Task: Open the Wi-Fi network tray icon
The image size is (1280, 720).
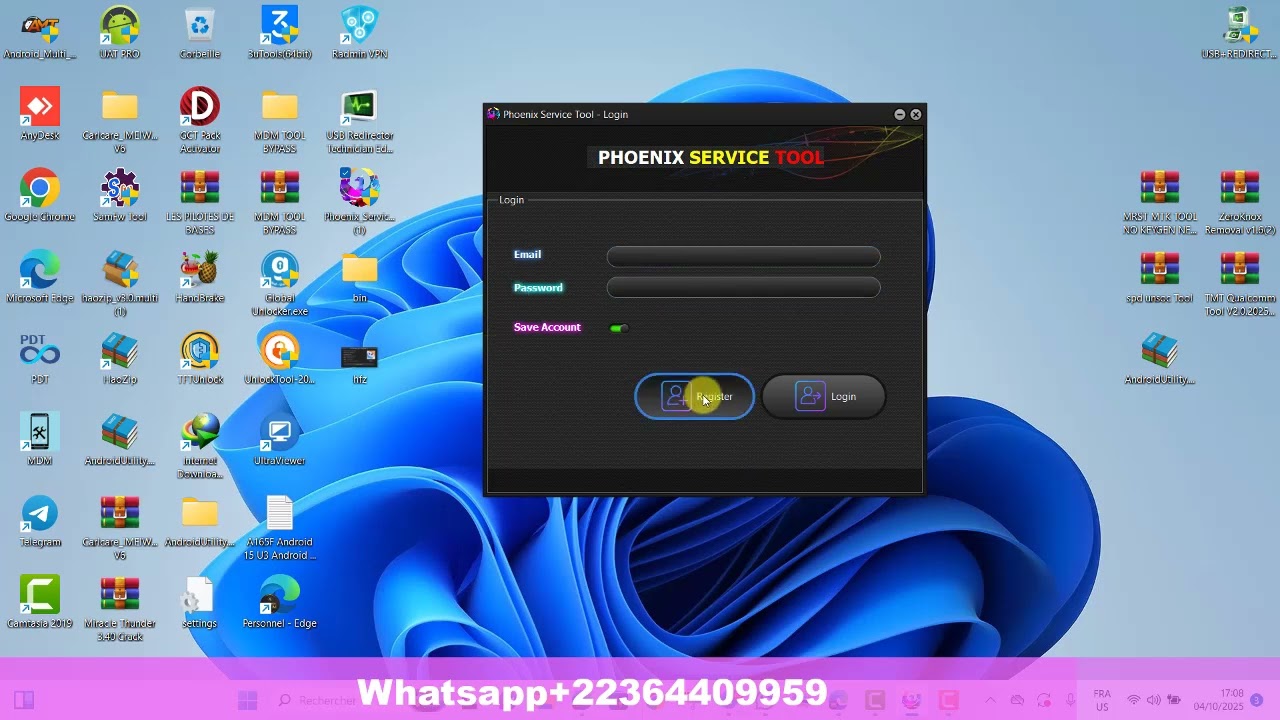Action: click(1134, 700)
